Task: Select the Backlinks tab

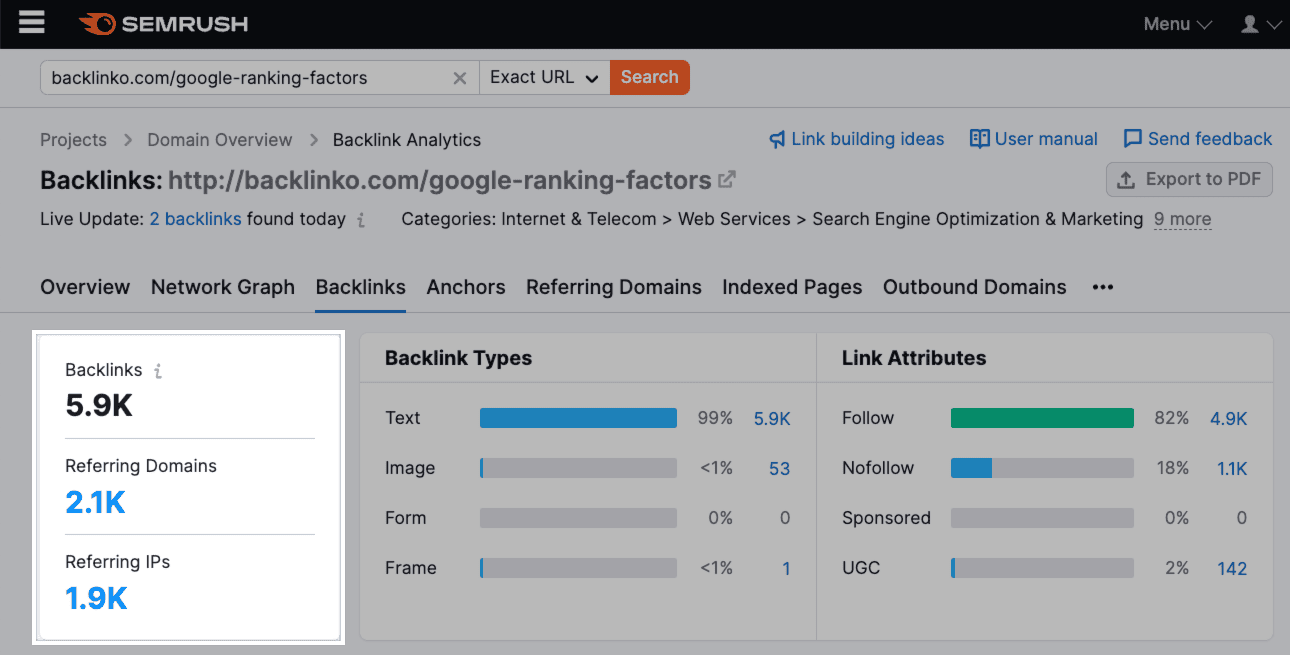Action: pos(361,287)
